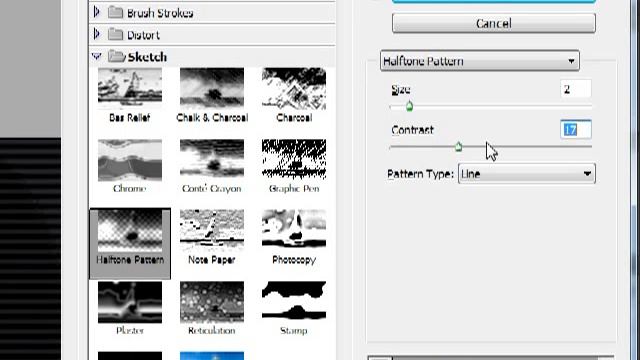This screenshot has height=360, width=640.
Task: Pick the Note Paper filter thumbnail
Action: (212, 231)
